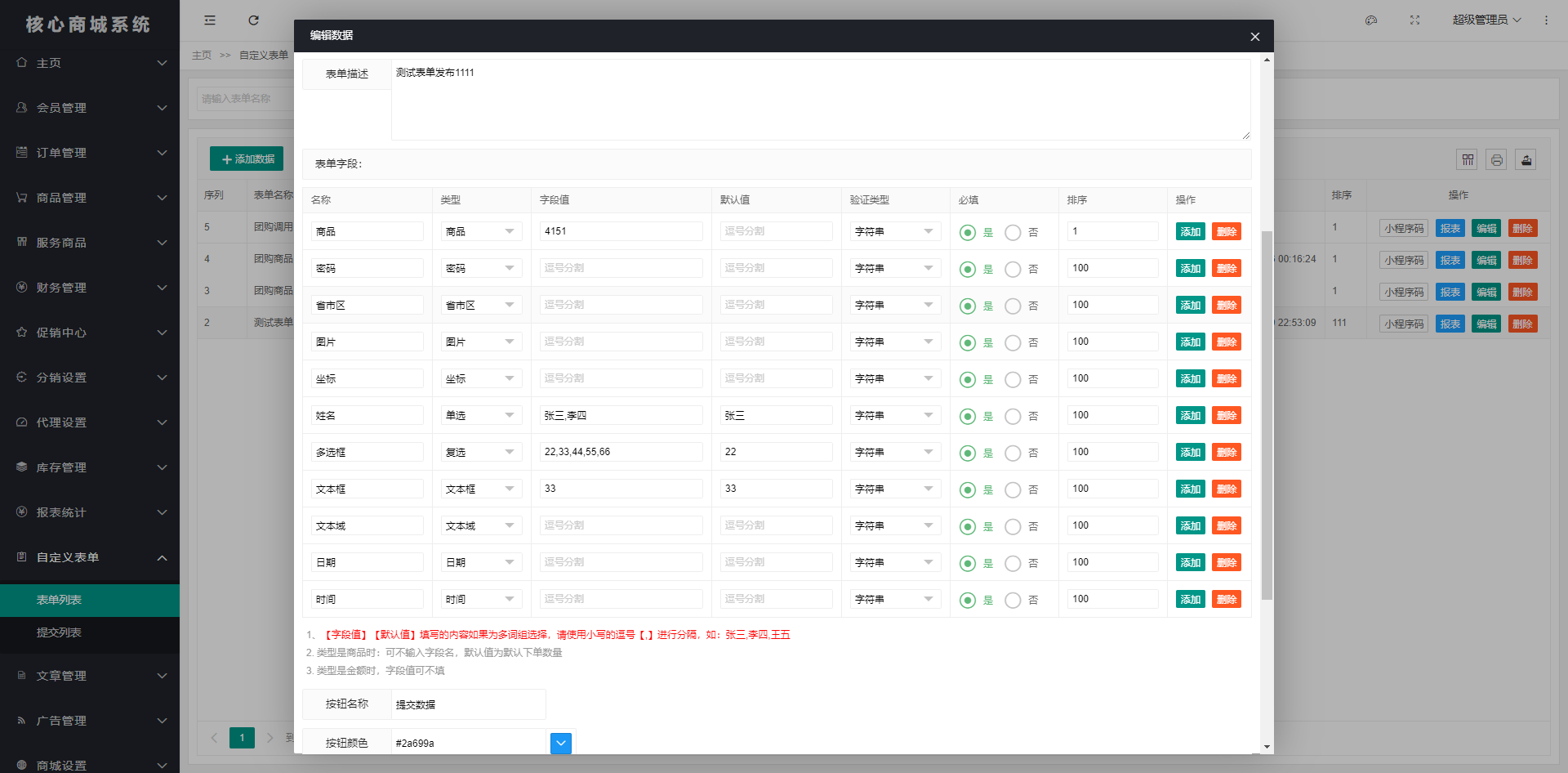Set 商品 field required to 否

1022,232
